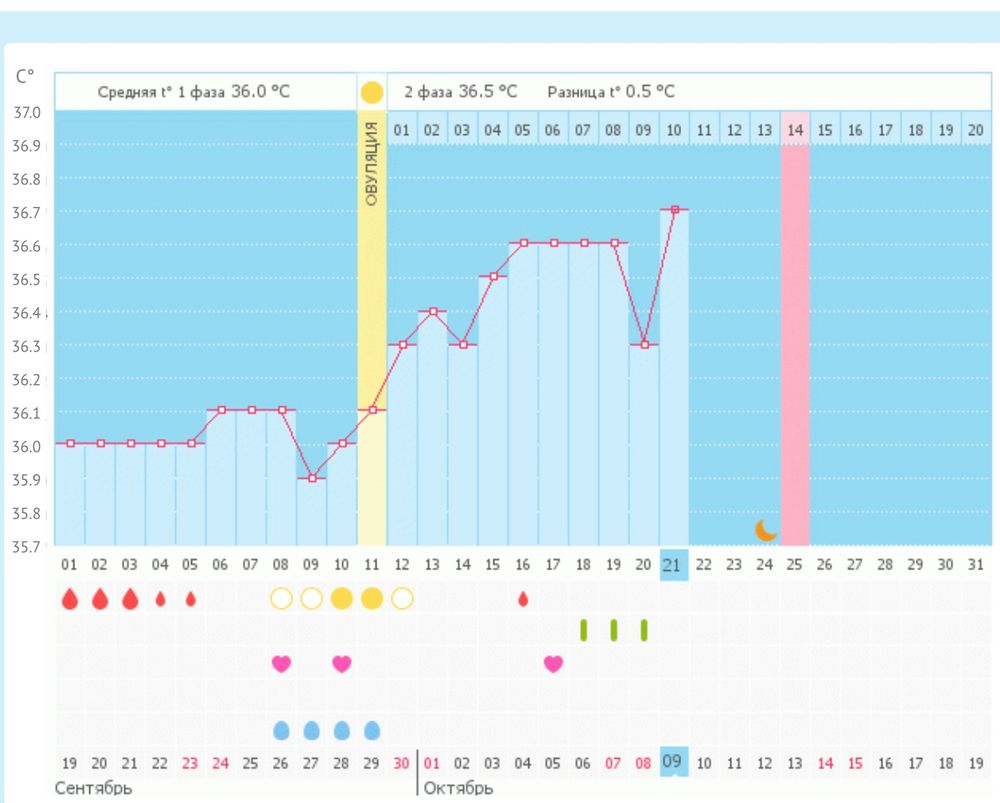Click the green bar marker on cycle day 18
This screenshot has width=1000, height=803.
tap(584, 630)
